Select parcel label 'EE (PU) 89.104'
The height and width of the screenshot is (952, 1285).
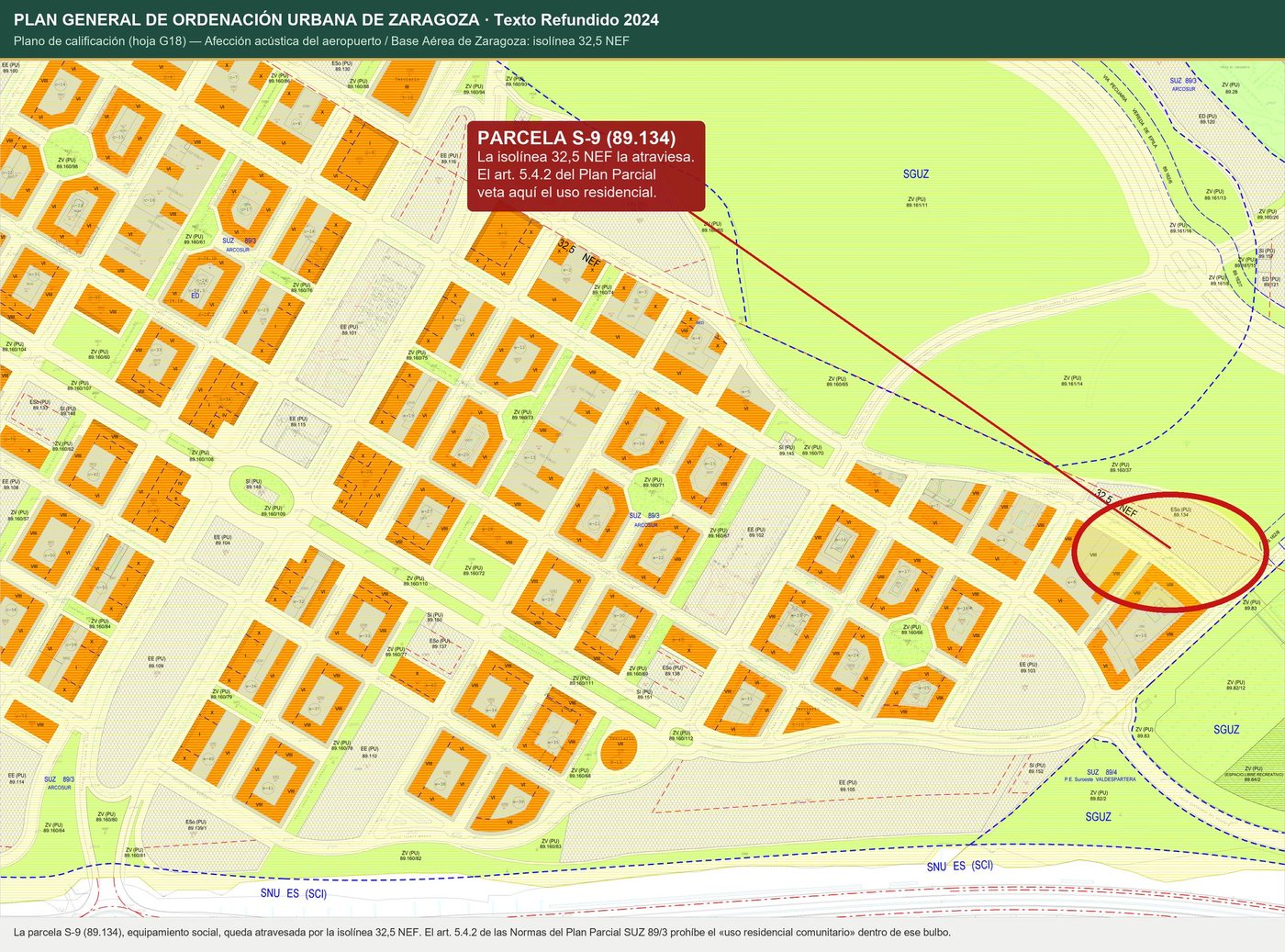tap(222, 540)
